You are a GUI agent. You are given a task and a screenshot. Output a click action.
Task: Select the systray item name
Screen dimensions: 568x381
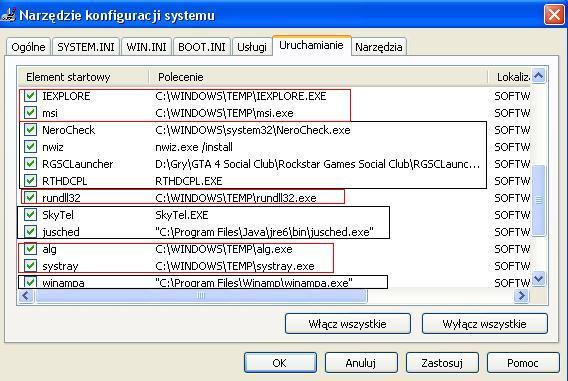pos(60,266)
